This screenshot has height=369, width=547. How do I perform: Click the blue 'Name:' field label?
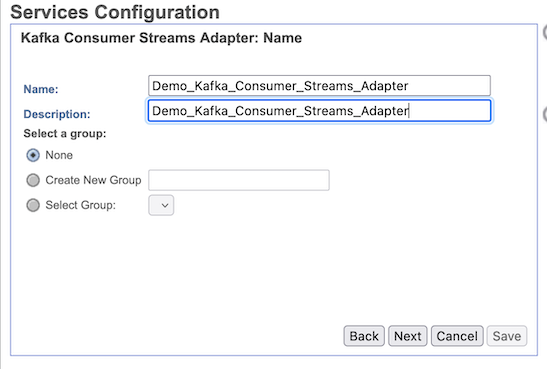tap(41, 89)
